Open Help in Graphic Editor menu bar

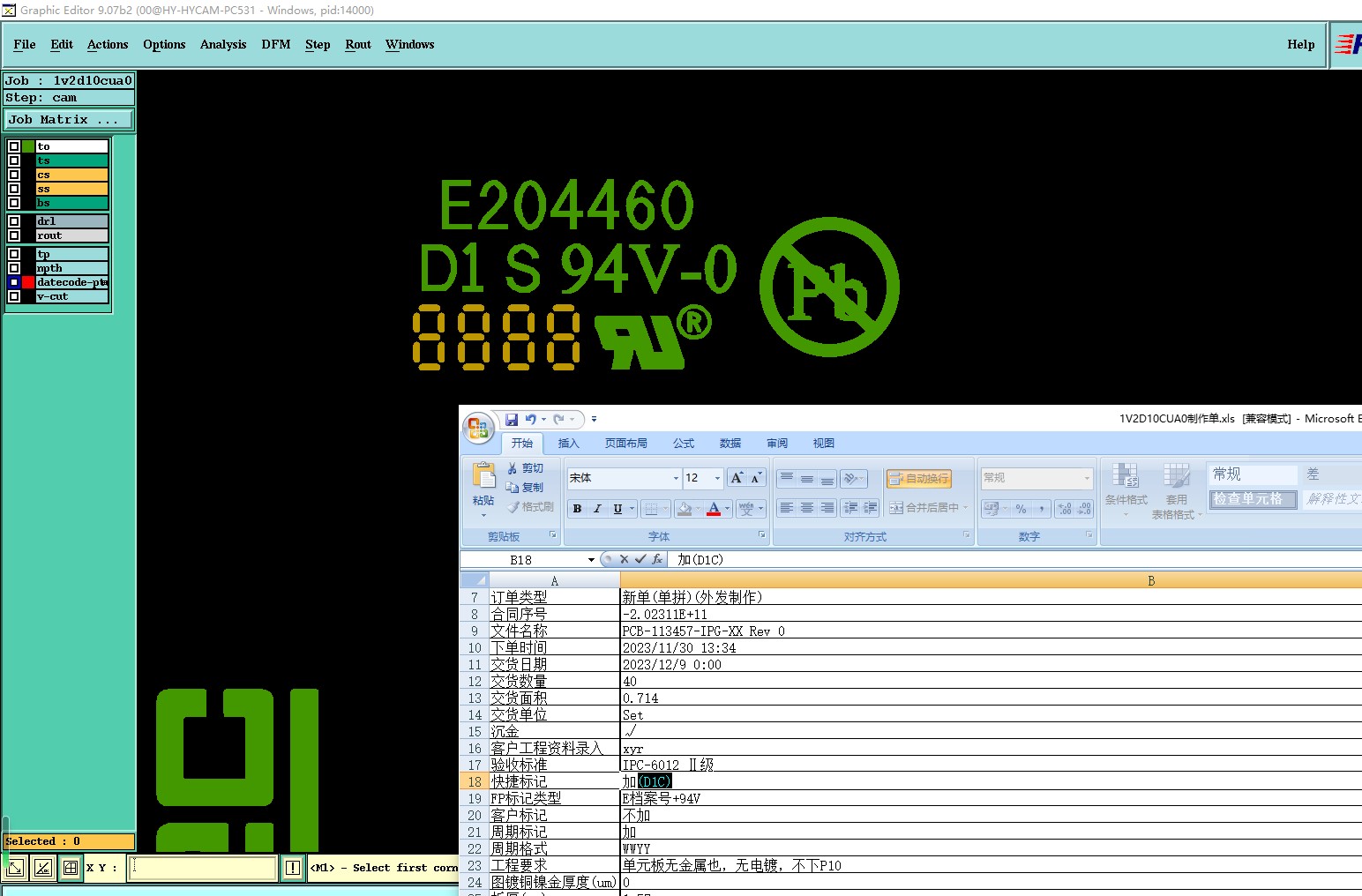coord(1300,44)
